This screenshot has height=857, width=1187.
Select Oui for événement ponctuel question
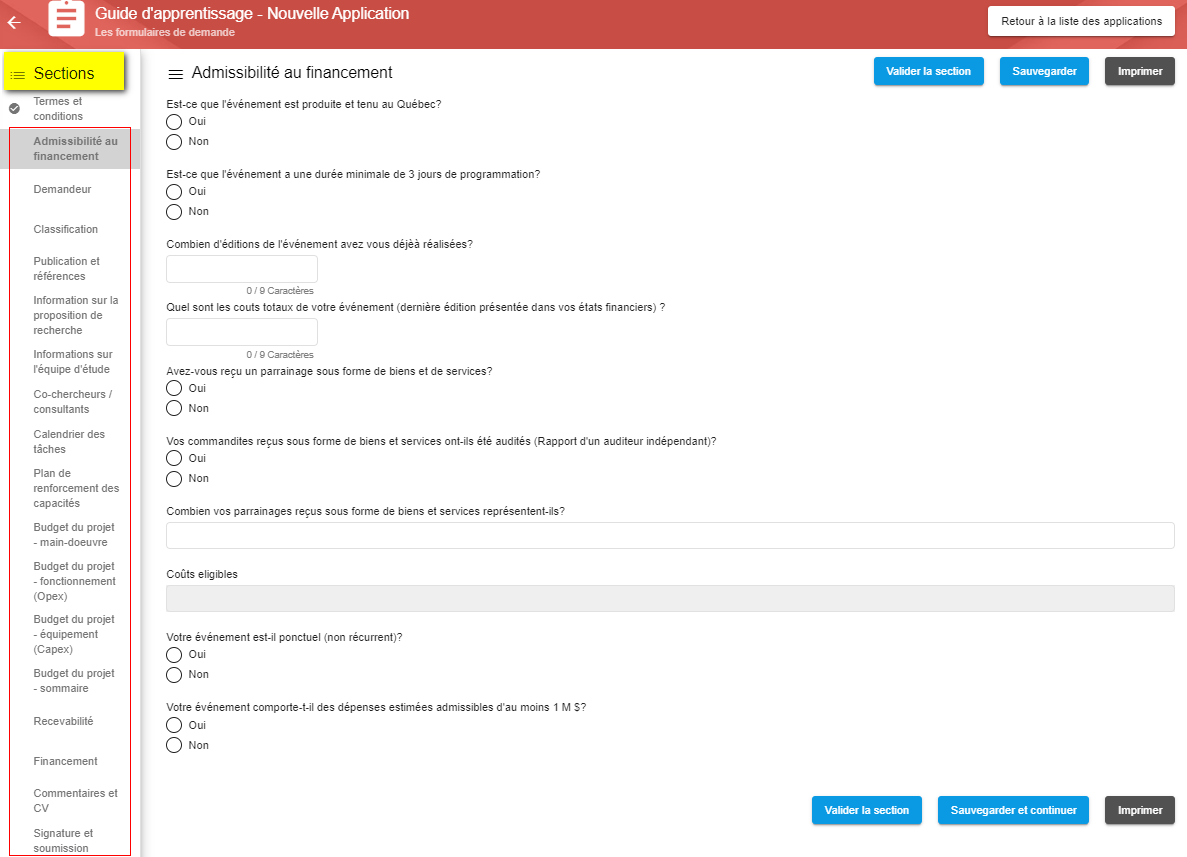(x=174, y=655)
